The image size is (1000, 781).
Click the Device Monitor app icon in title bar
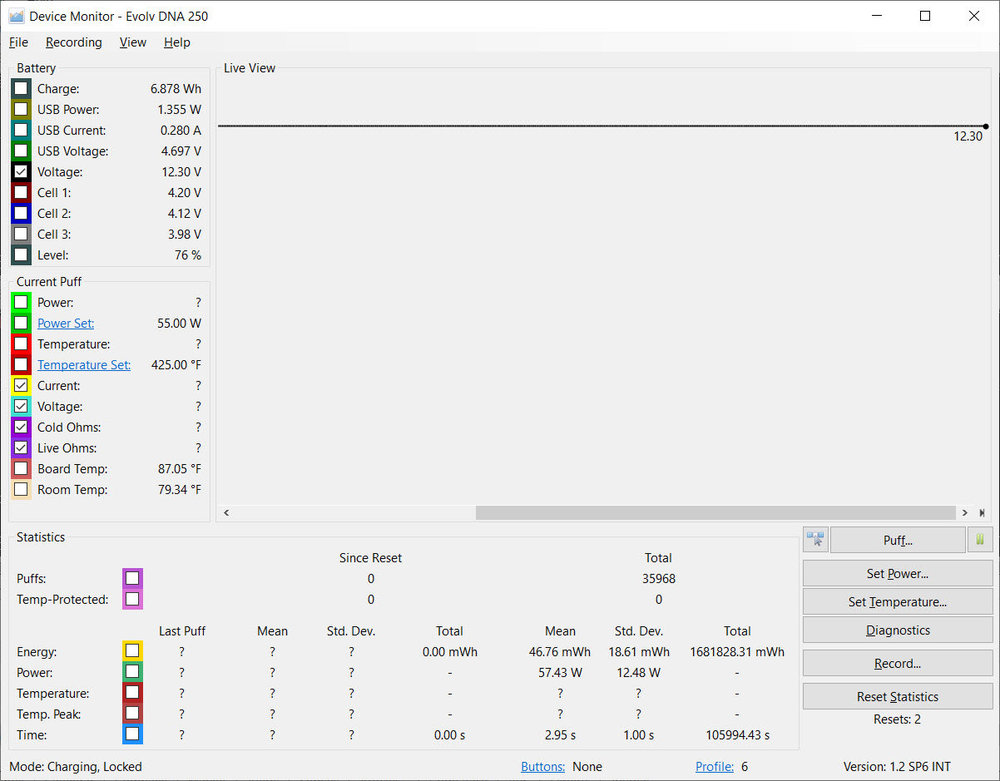pos(16,17)
